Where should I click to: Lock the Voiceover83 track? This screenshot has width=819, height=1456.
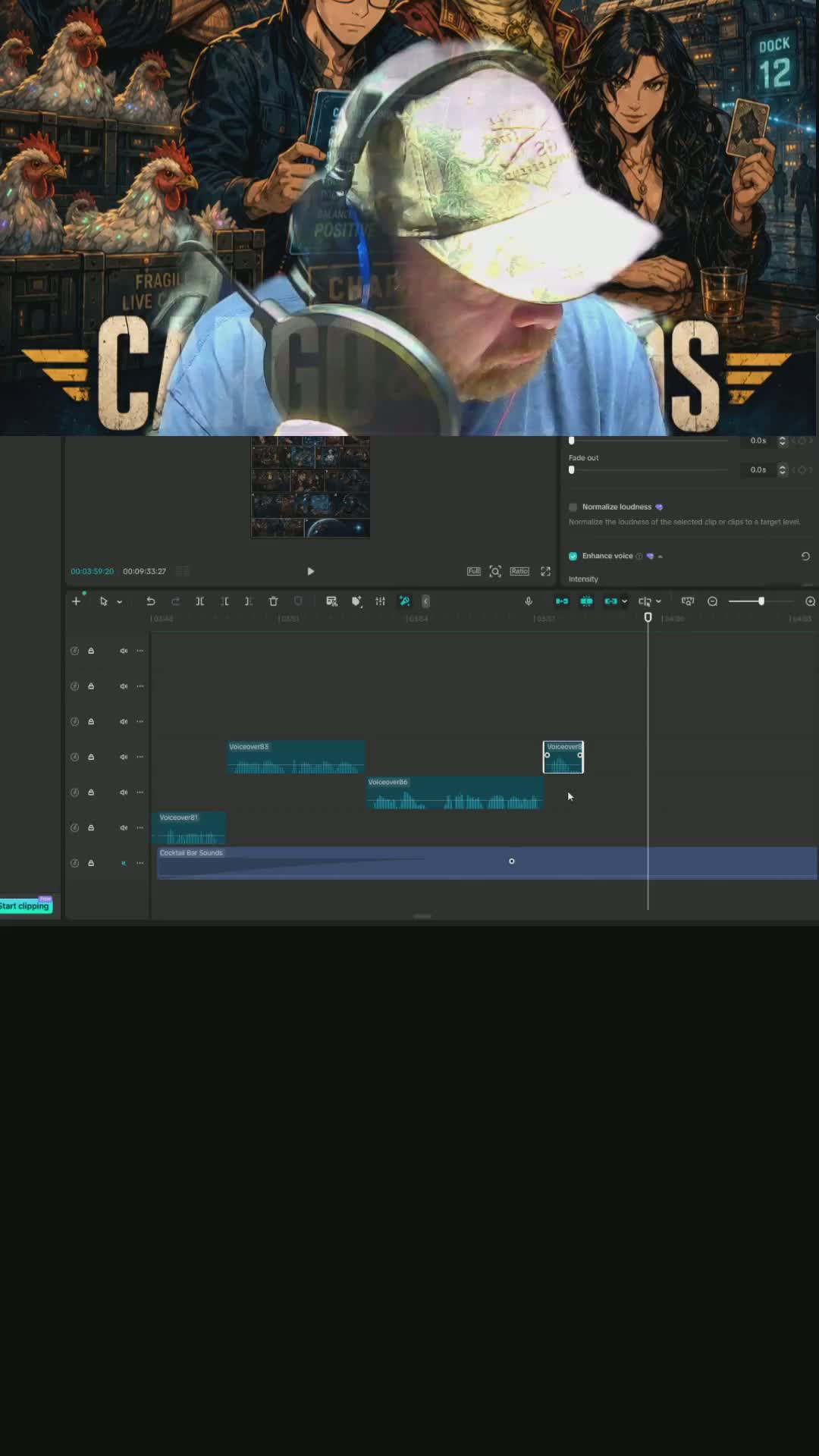coord(91,757)
